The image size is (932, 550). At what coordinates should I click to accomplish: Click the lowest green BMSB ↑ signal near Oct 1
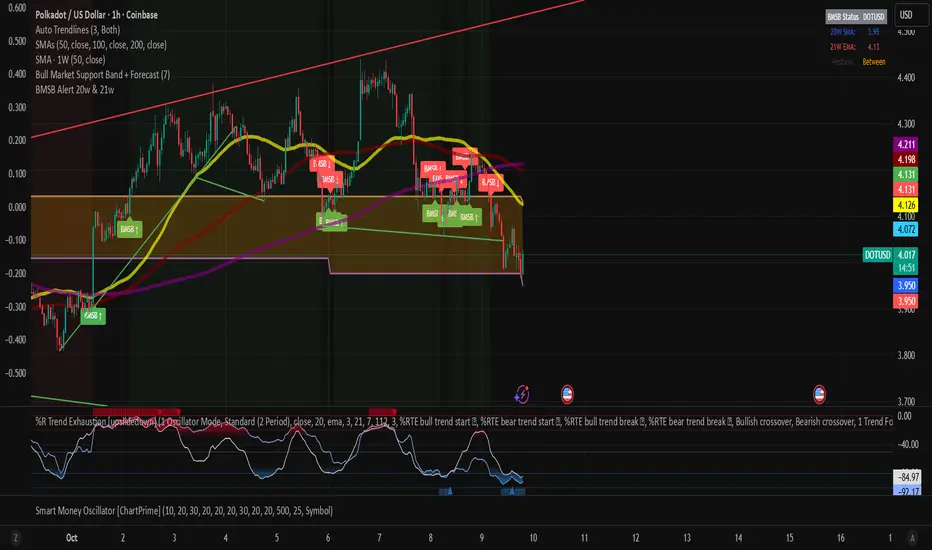point(93,315)
